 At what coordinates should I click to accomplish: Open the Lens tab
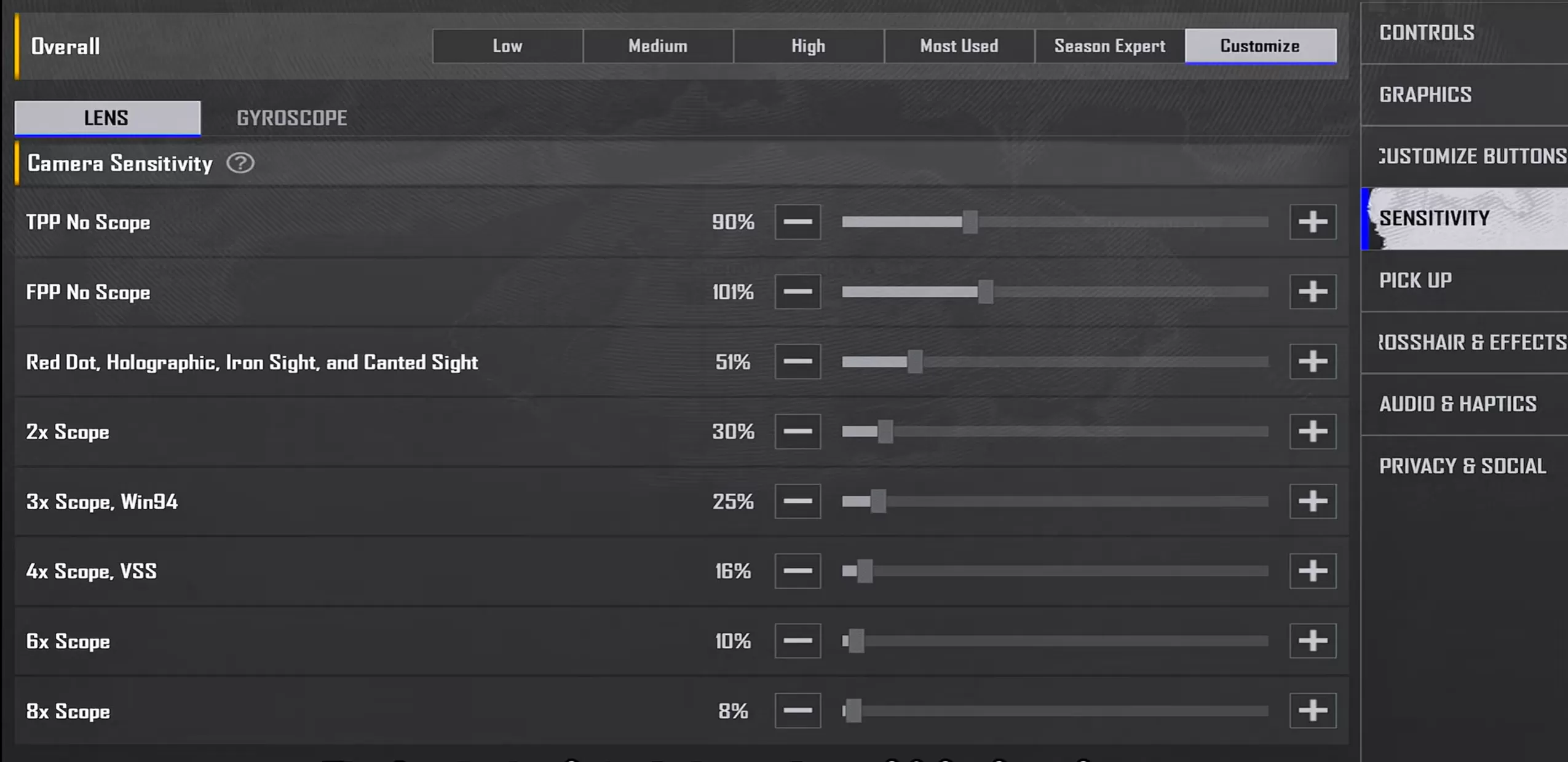coord(107,118)
